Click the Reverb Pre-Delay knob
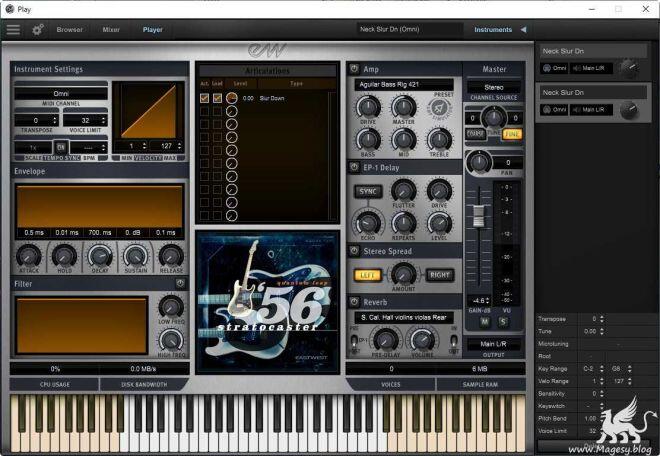 click(x=386, y=340)
